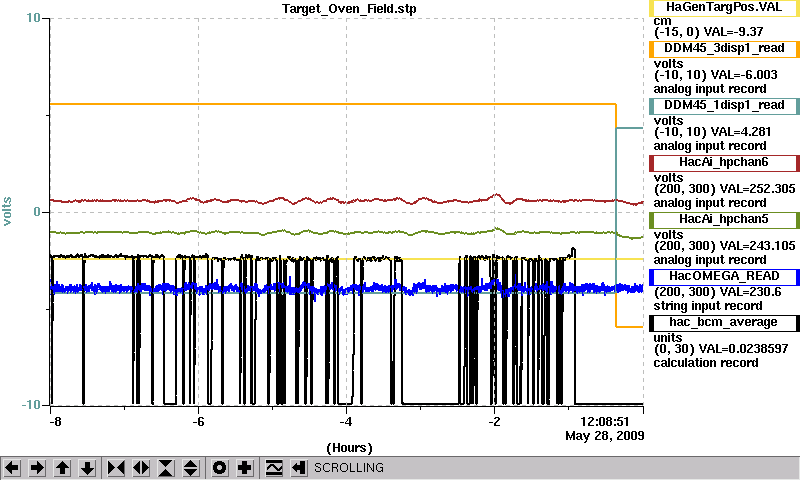Select the hac_bcm_average legend entry
This screenshot has height=480, width=800.
pyautogui.click(x=724, y=323)
